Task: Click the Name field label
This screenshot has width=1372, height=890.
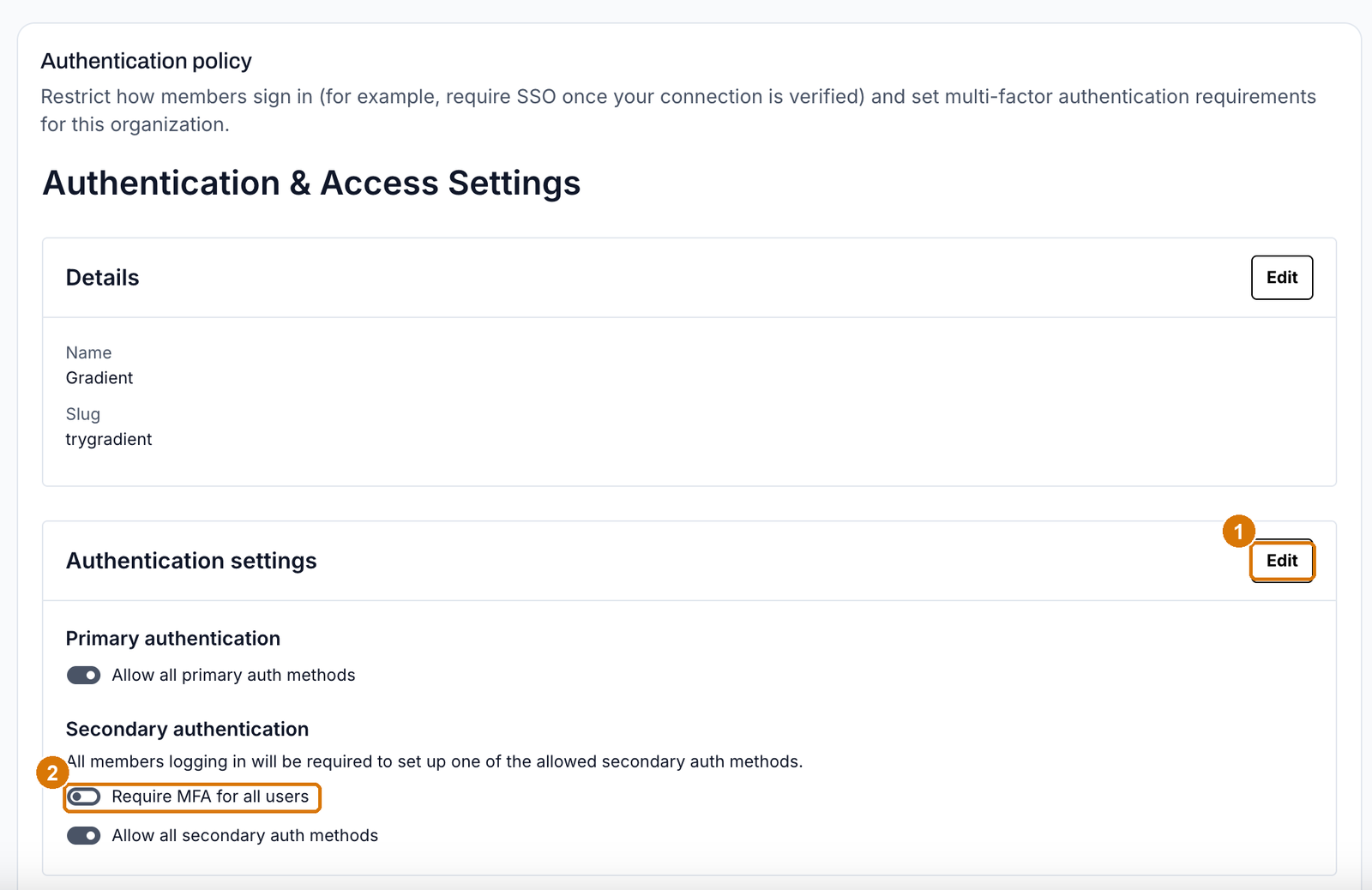Action: tap(88, 352)
